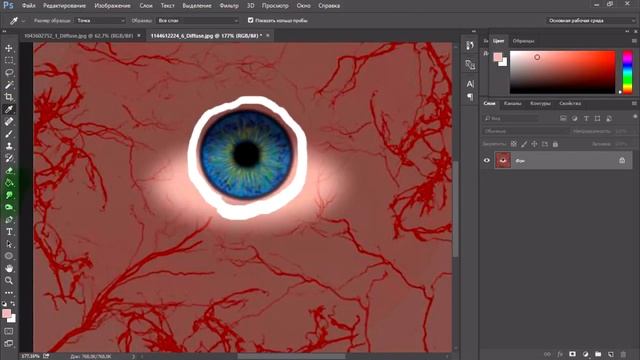Open the Выделение menu
Viewport: 640px width, 360px height.
[197, 6]
